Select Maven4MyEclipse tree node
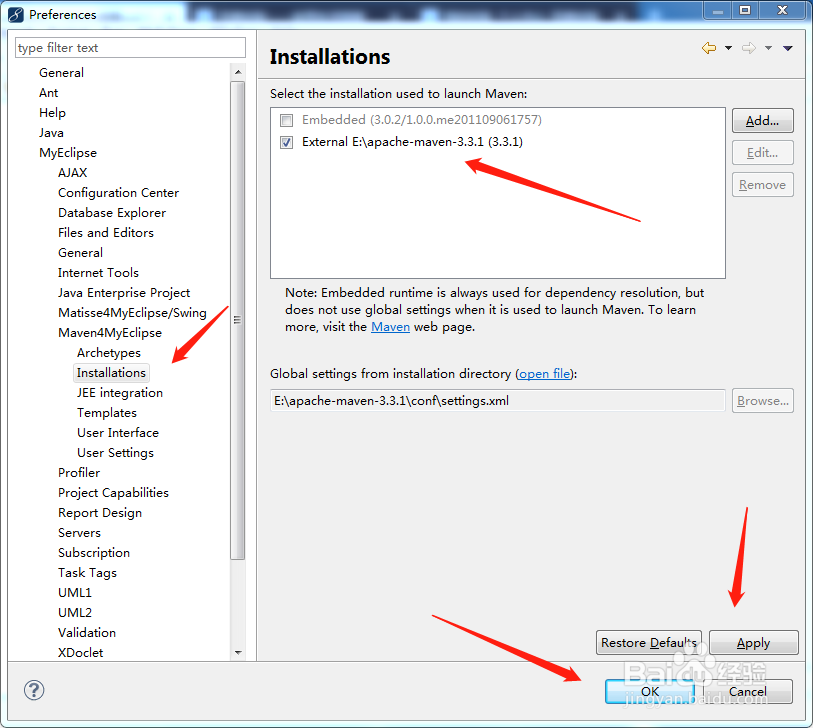Viewport: 813px width, 728px height. pos(110,333)
